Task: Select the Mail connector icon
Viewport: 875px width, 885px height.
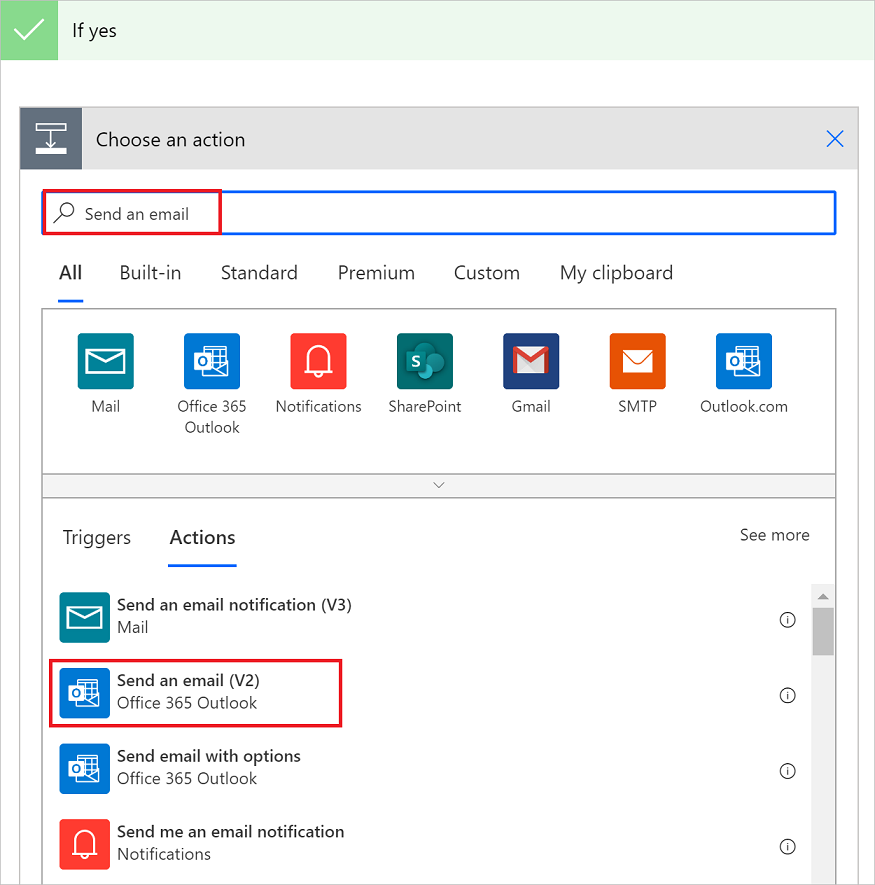Action: point(105,361)
